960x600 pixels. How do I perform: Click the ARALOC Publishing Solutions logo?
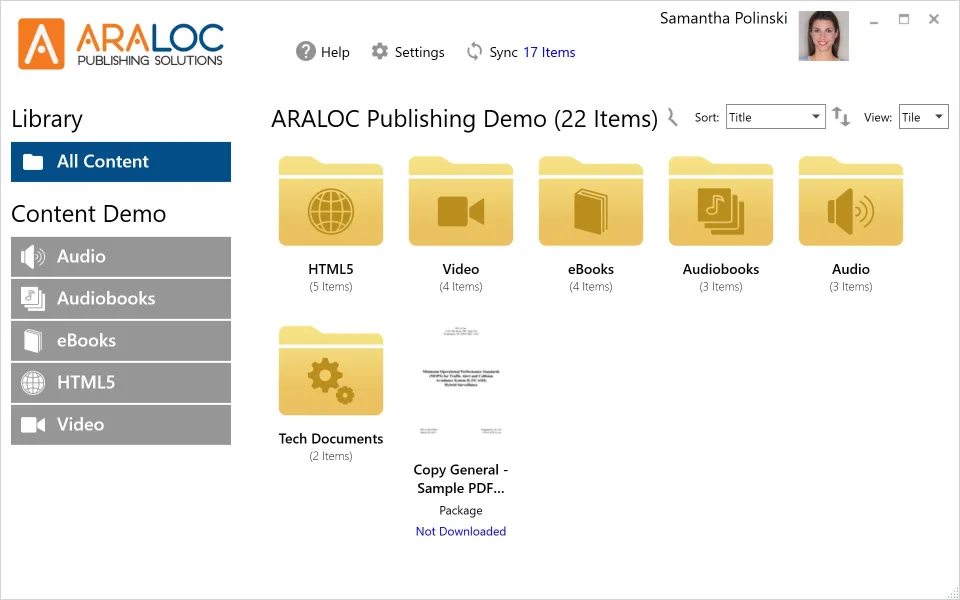coord(121,43)
